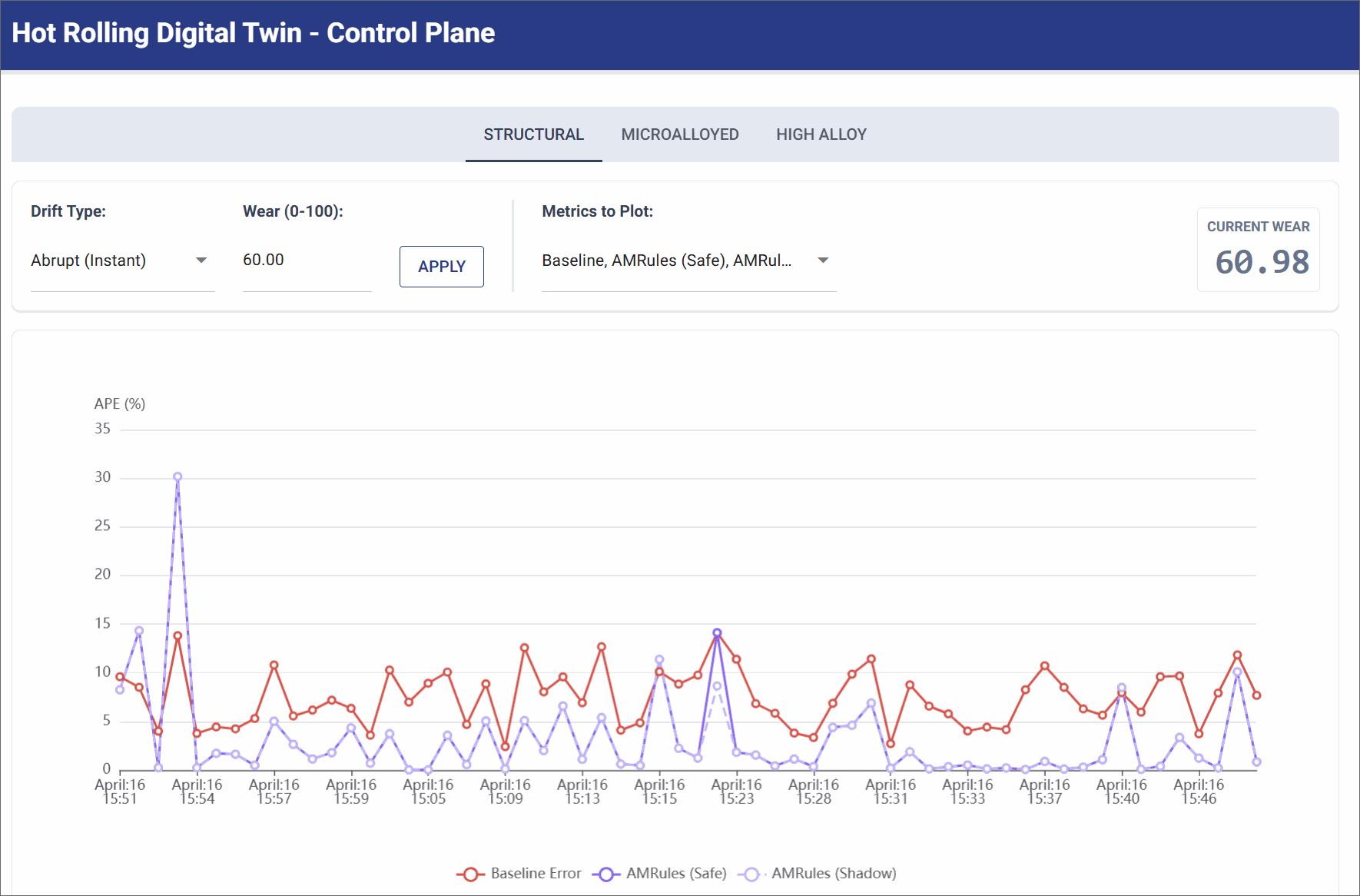Viewport: 1360px width, 896px height.
Task: Click the first Baseline Error point at 15:51
Action: [120, 677]
